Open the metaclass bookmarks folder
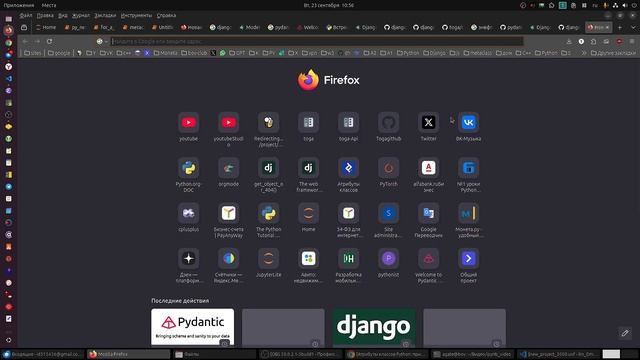The height and width of the screenshot is (360, 640). pyautogui.click(x=478, y=53)
